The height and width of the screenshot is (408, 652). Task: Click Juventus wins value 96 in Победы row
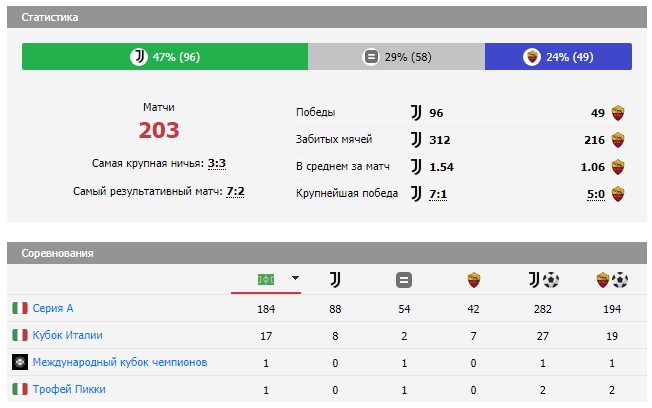click(x=436, y=113)
